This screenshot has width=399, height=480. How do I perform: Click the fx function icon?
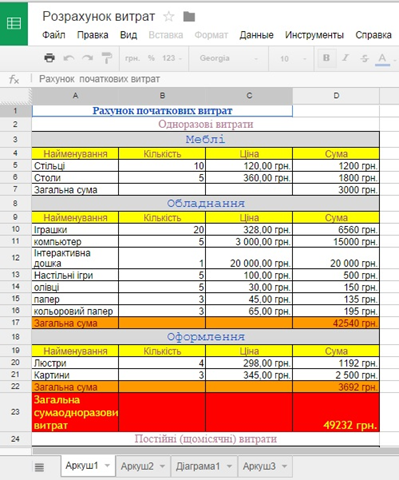pos(14,79)
